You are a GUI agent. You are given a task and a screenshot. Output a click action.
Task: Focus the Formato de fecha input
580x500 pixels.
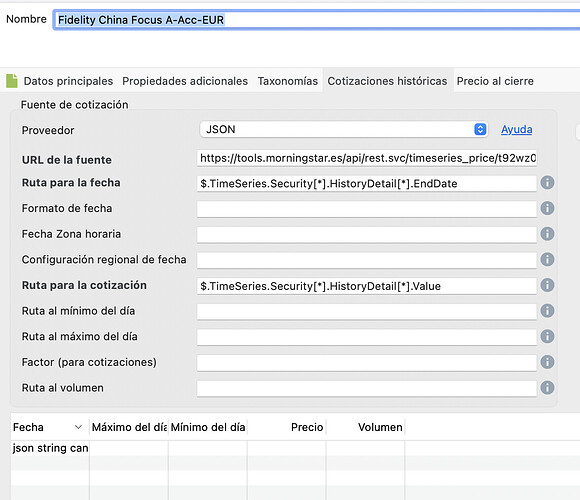pyautogui.click(x=367, y=209)
